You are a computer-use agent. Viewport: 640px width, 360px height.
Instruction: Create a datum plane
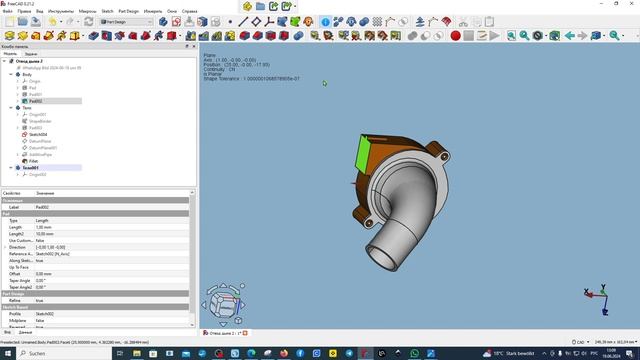coord(256,22)
